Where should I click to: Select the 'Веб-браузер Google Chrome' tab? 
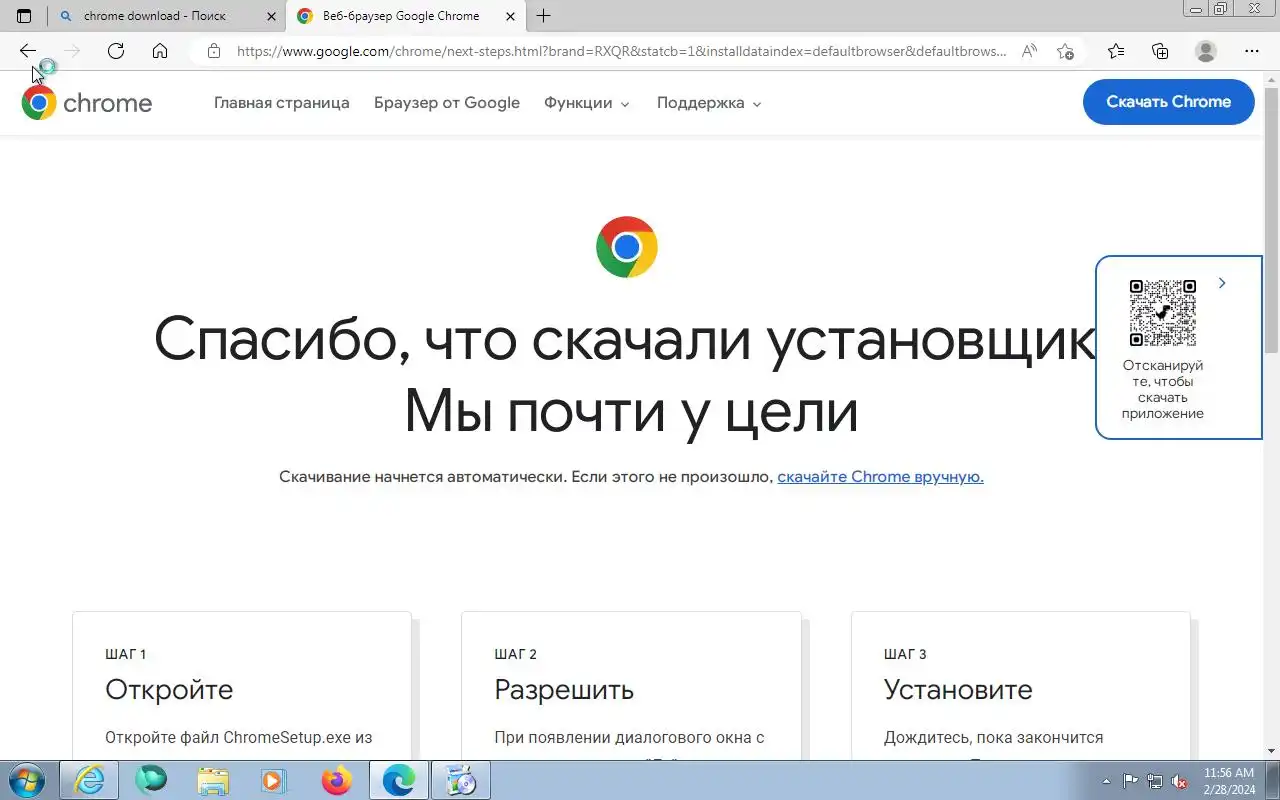[405, 16]
